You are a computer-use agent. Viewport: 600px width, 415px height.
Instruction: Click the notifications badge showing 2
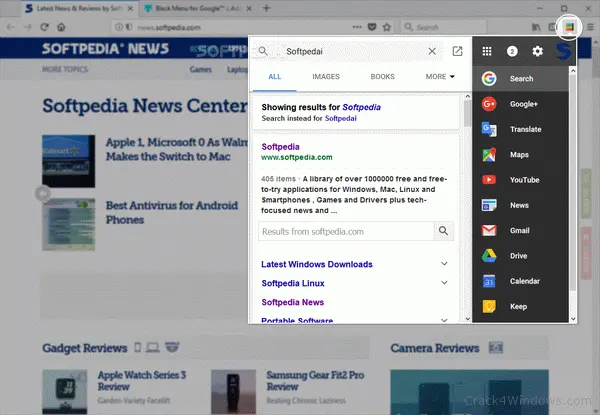[x=512, y=51]
